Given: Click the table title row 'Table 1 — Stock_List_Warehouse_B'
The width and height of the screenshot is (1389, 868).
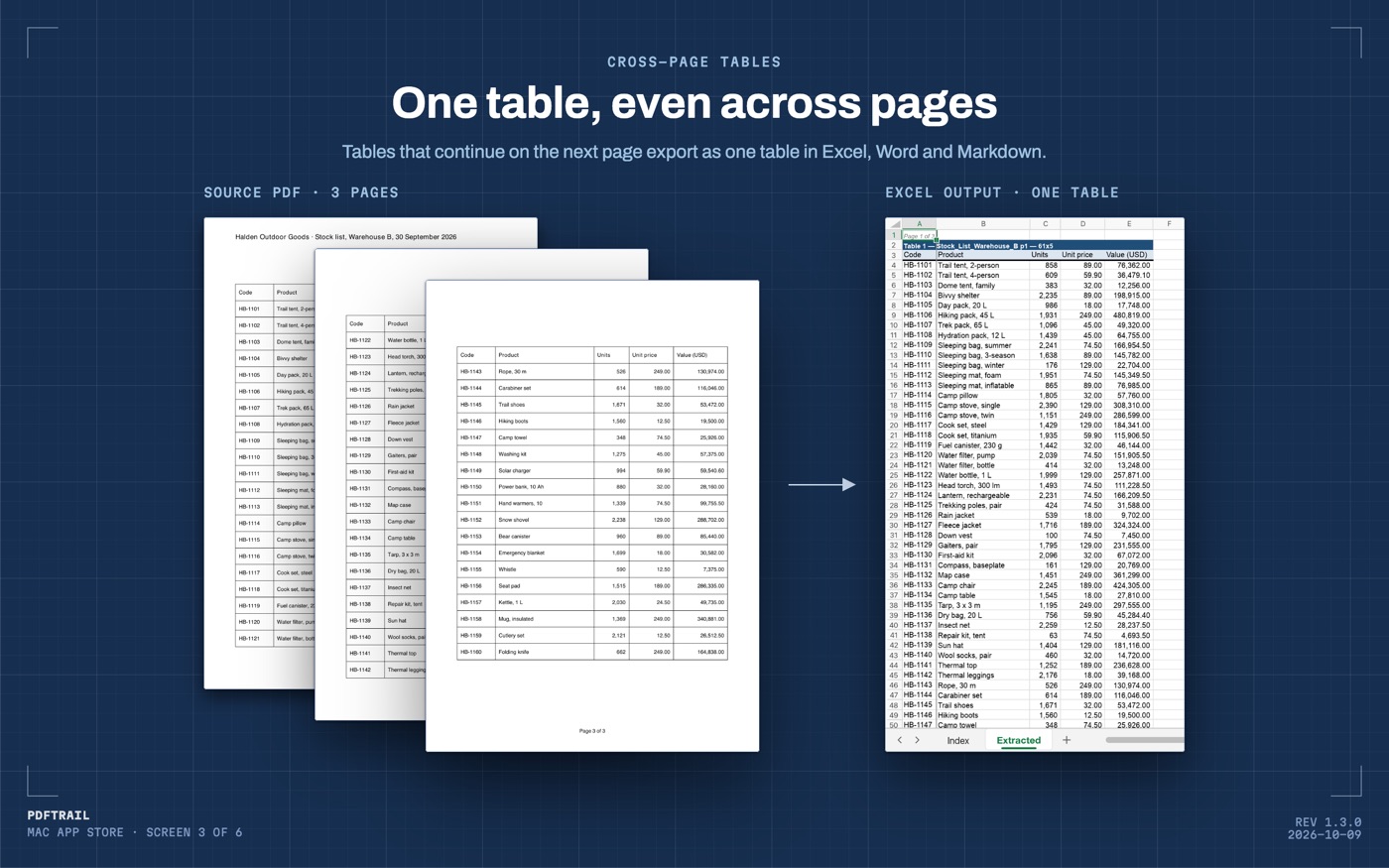Looking at the screenshot, I should coord(1027,245).
